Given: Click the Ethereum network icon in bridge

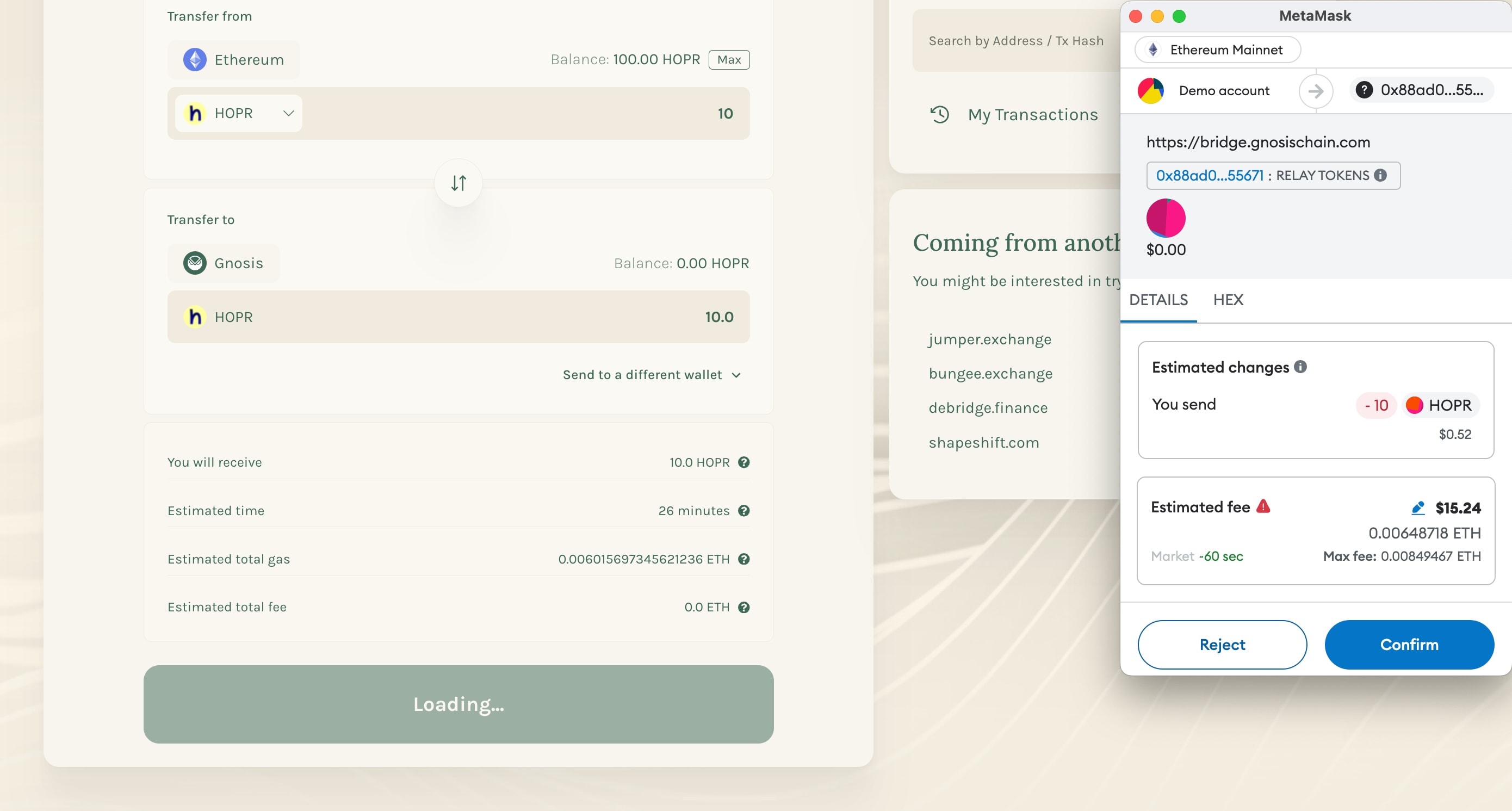Looking at the screenshot, I should 194,59.
